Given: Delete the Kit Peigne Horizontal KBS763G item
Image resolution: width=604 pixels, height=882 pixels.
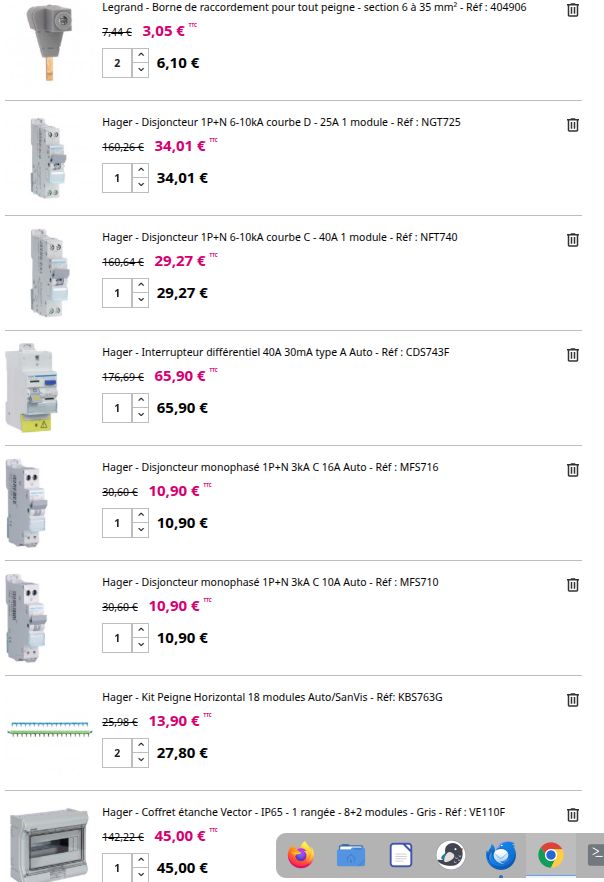Looking at the screenshot, I should (573, 700).
